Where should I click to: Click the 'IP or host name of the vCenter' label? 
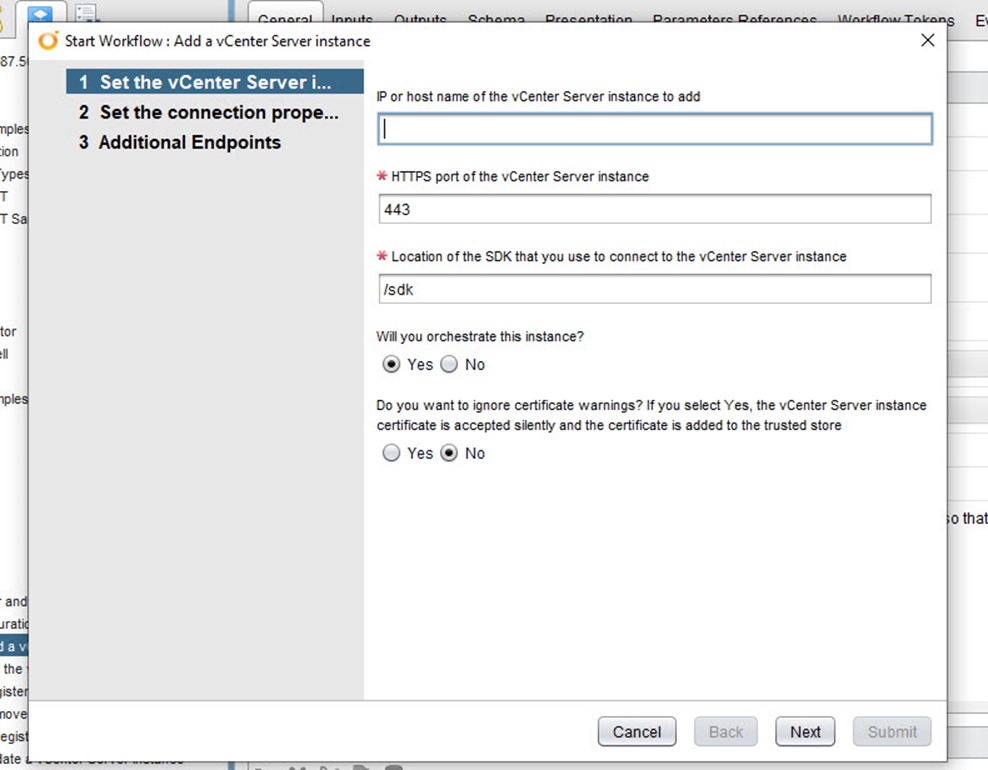pos(538,96)
